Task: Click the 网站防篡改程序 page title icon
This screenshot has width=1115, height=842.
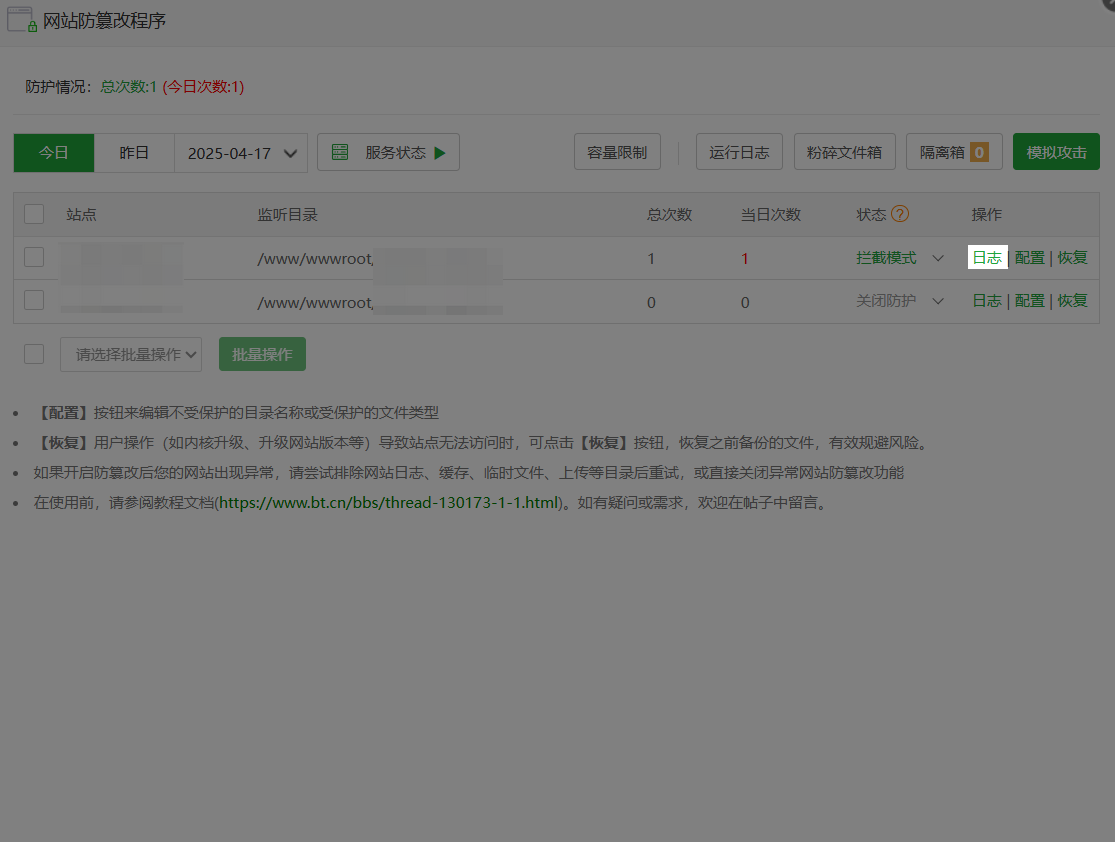Action: pos(20,19)
